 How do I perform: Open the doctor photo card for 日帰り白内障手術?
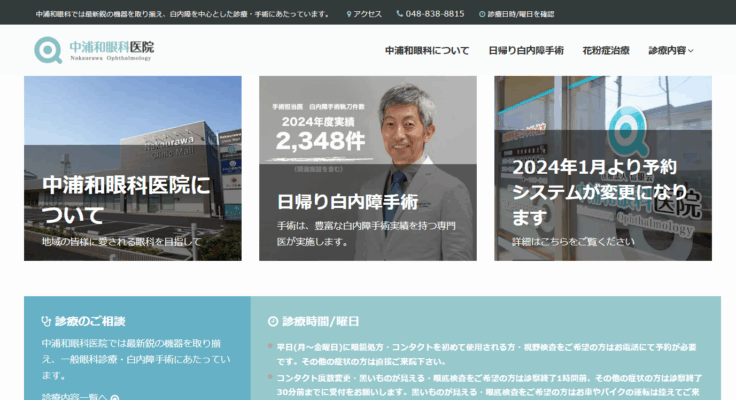pyautogui.click(x=367, y=168)
